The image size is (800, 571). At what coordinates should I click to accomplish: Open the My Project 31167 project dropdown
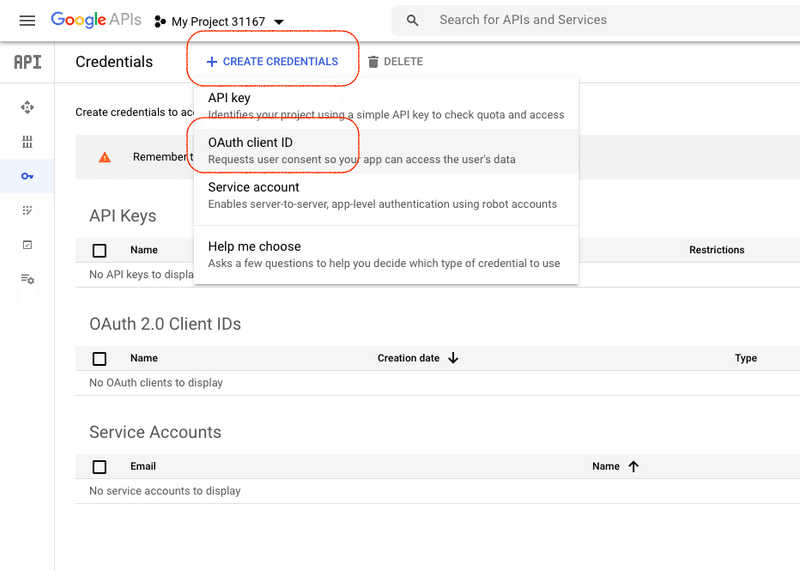click(x=219, y=21)
